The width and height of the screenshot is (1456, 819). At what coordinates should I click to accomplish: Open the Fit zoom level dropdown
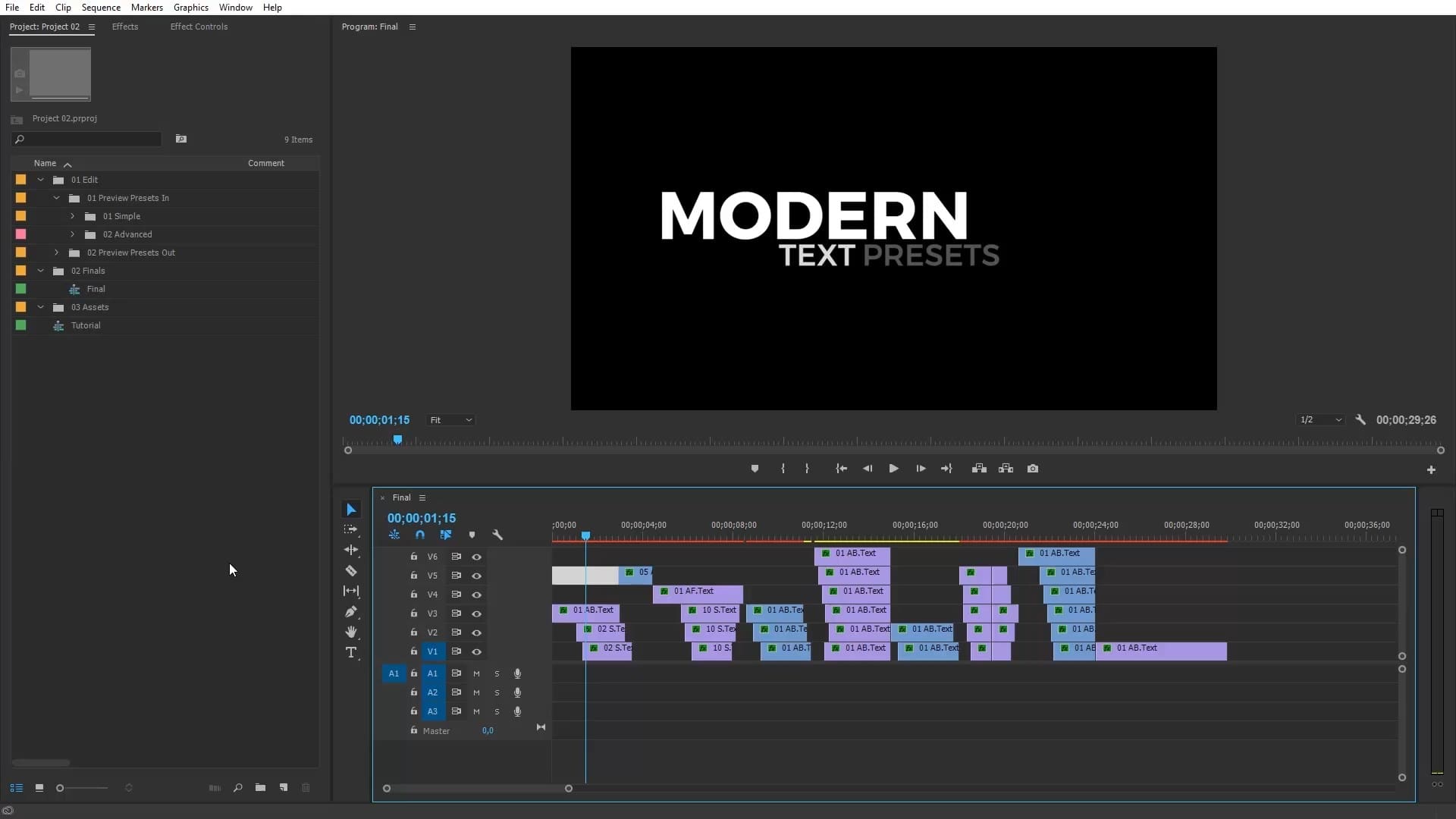tap(450, 420)
